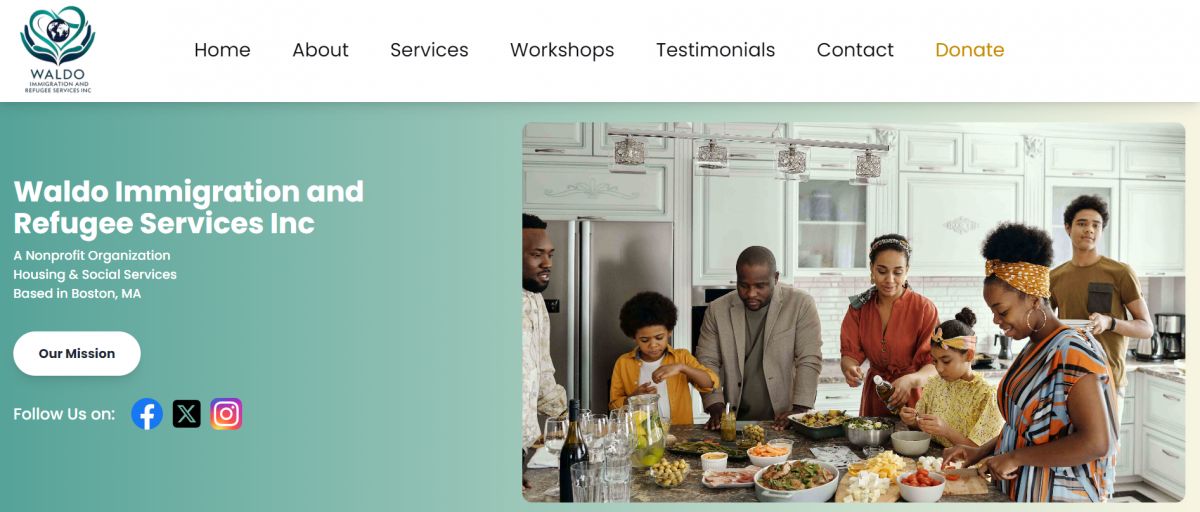The image size is (1200, 512).
Task: Click the WALDO wordmark under the logo
Action: pos(57,75)
